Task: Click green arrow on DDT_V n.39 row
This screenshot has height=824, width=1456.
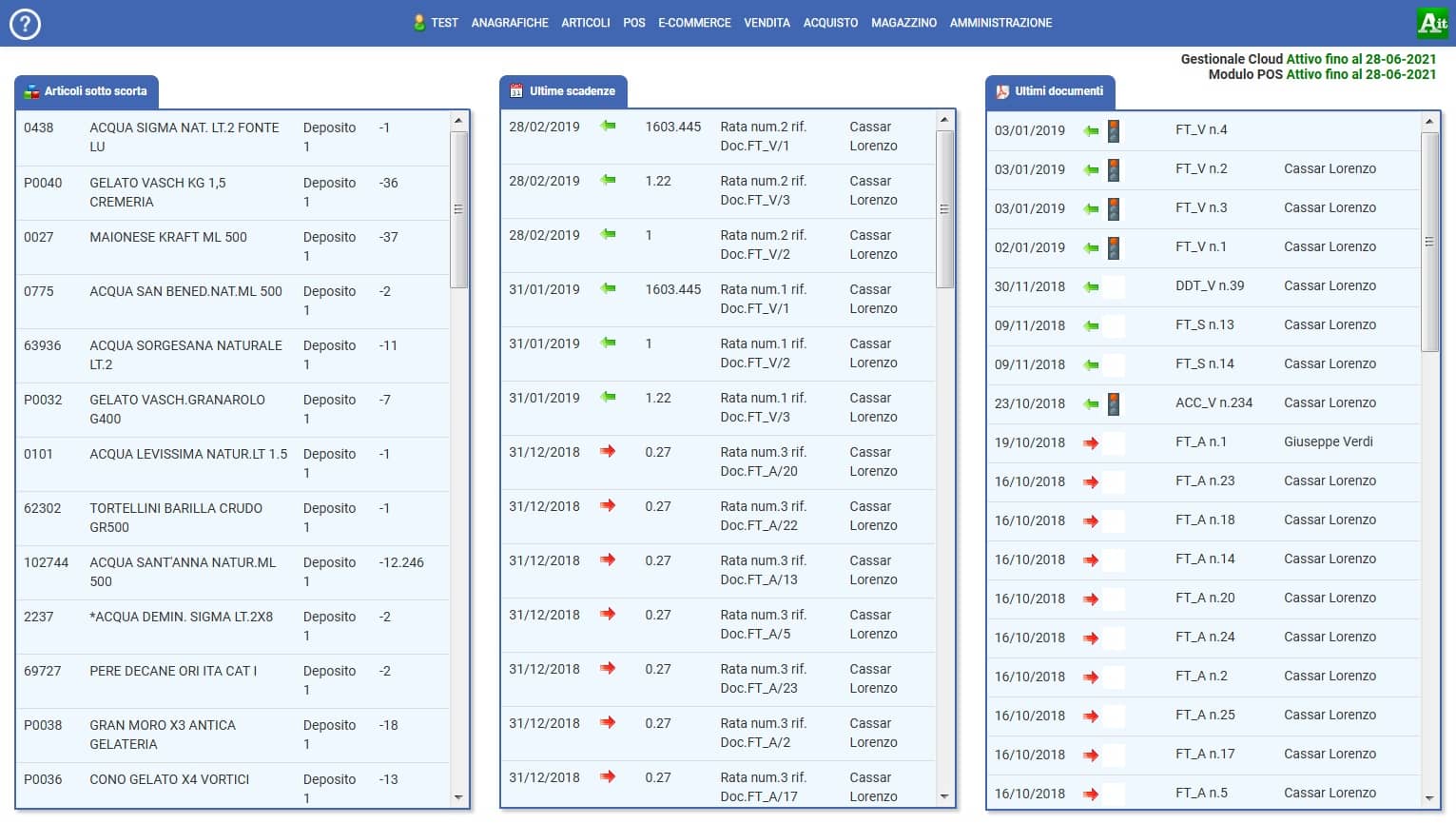Action: [x=1091, y=286]
